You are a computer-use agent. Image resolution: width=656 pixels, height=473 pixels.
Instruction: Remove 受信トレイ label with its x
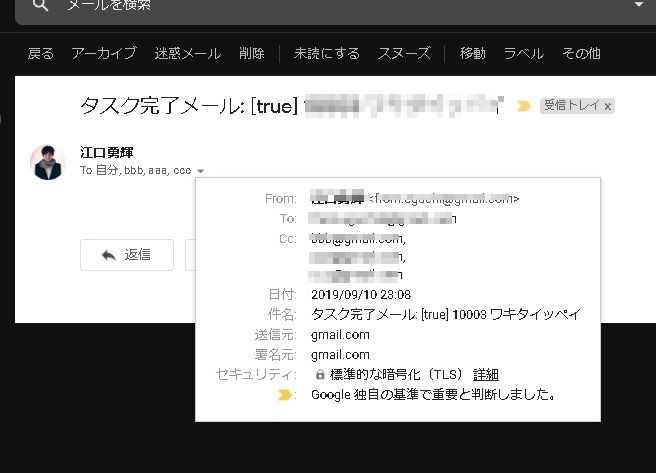(x=608, y=105)
